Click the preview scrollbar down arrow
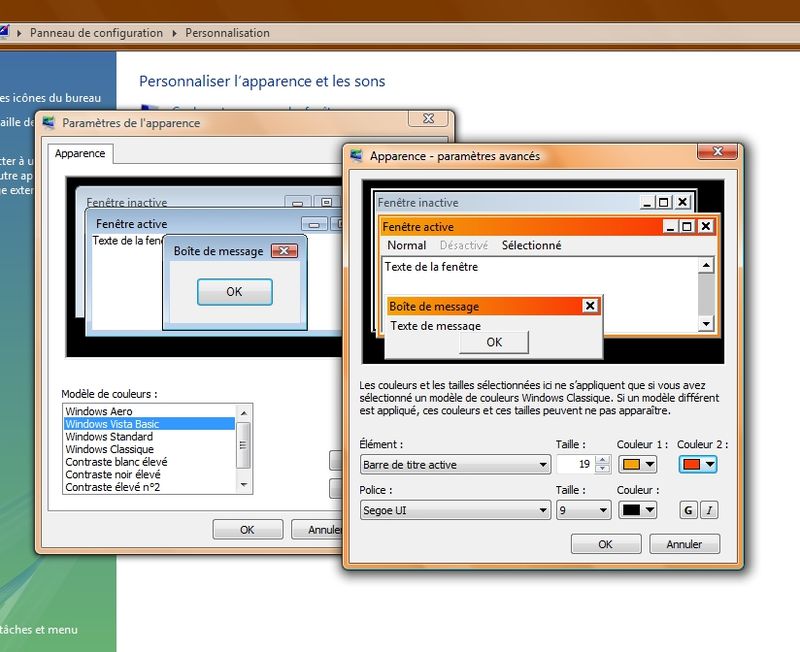 pyautogui.click(x=706, y=323)
